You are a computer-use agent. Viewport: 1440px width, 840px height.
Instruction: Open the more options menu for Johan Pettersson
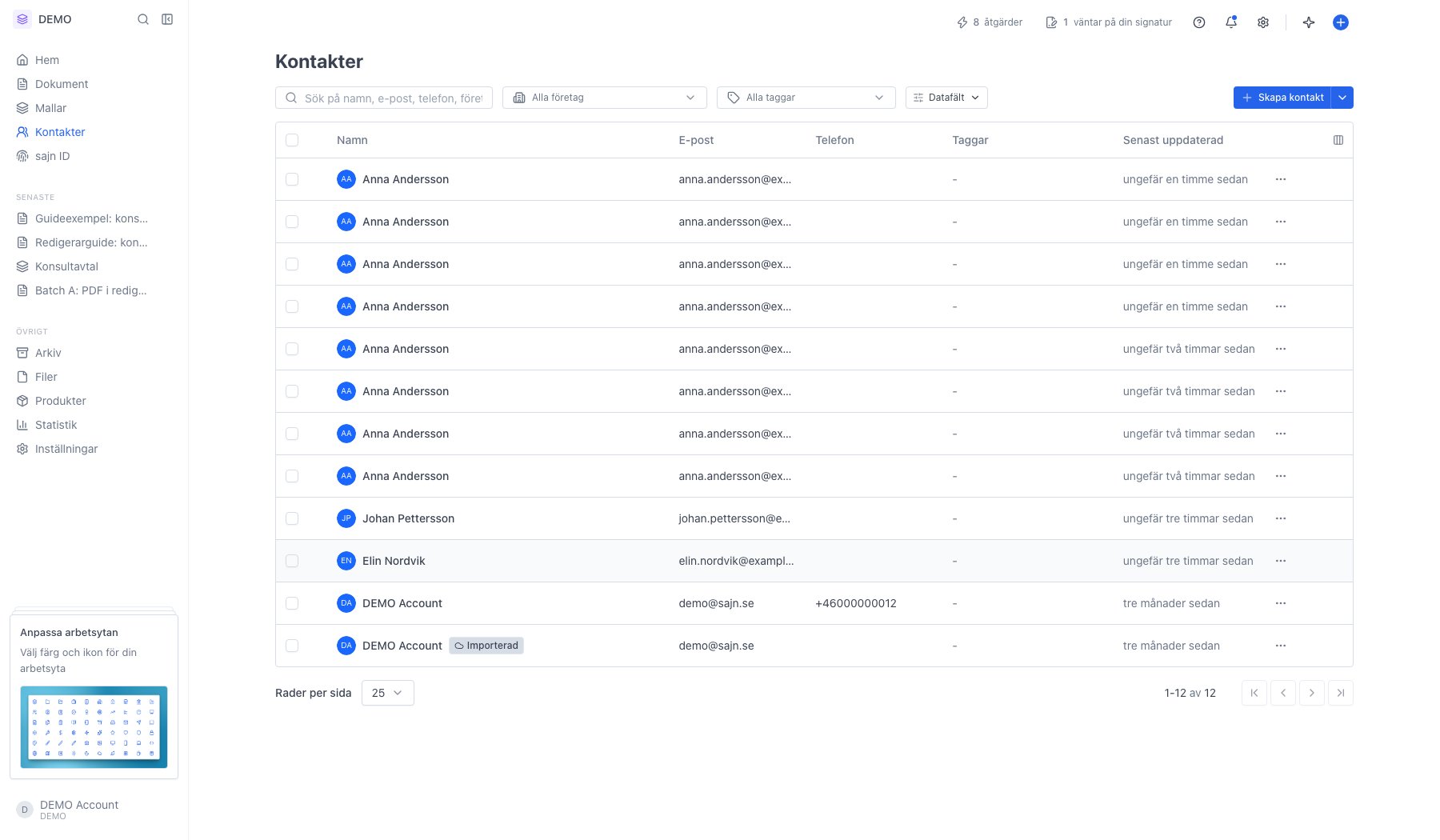(1281, 518)
